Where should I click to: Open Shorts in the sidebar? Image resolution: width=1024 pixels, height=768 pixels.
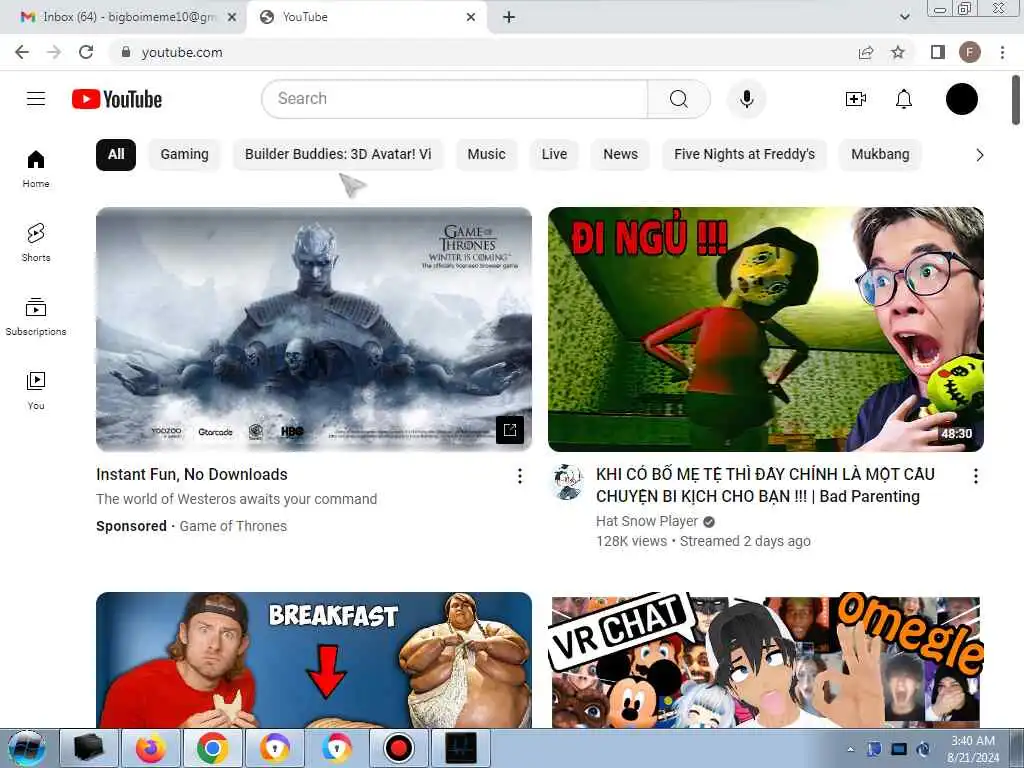point(36,243)
